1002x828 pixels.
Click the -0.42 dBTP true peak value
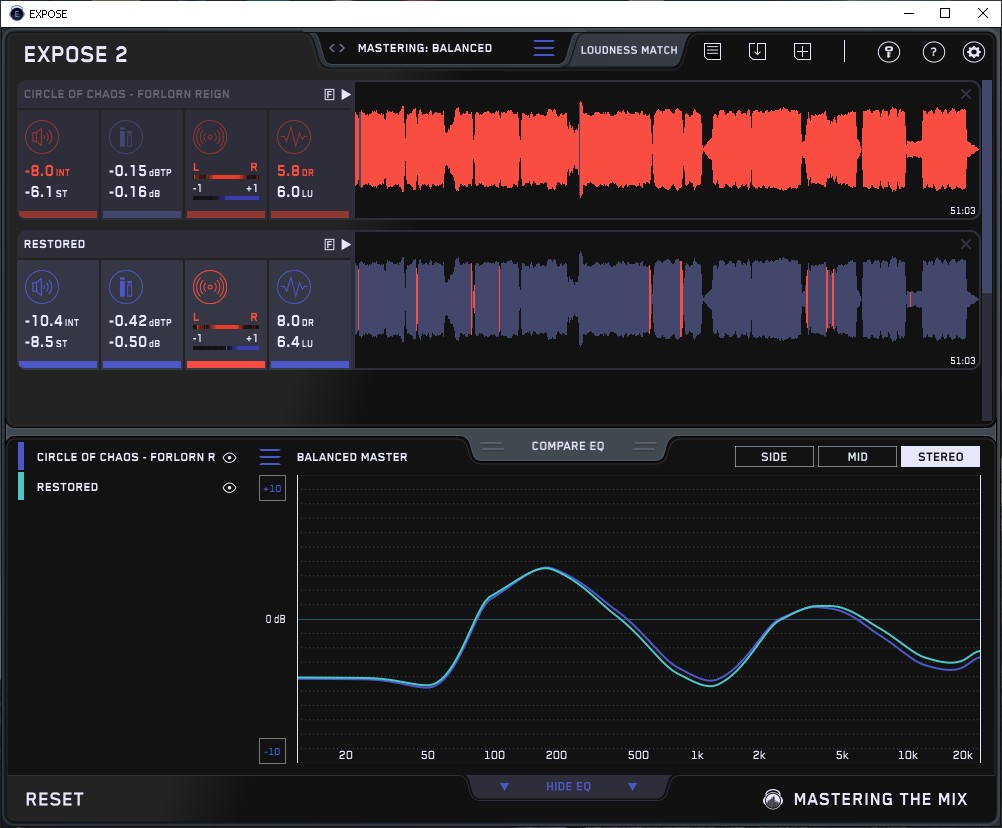pyautogui.click(x=140, y=321)
